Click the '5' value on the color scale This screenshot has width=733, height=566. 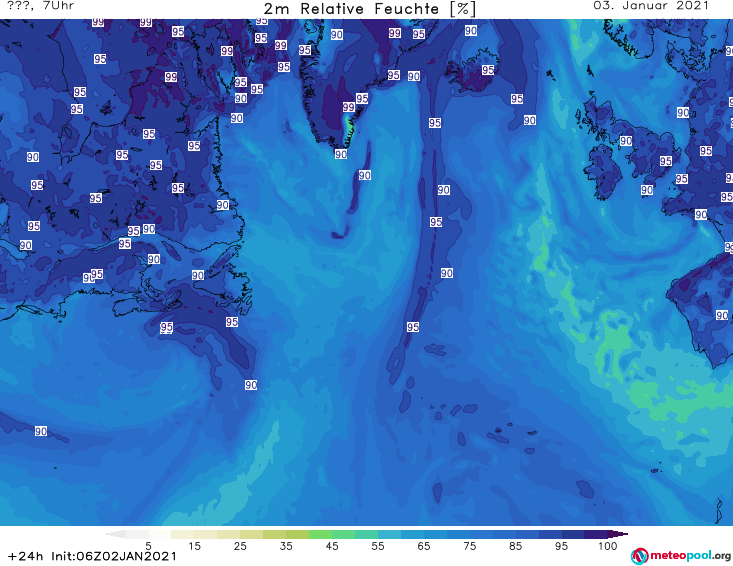pyautogui.click(x=149, y=546)
